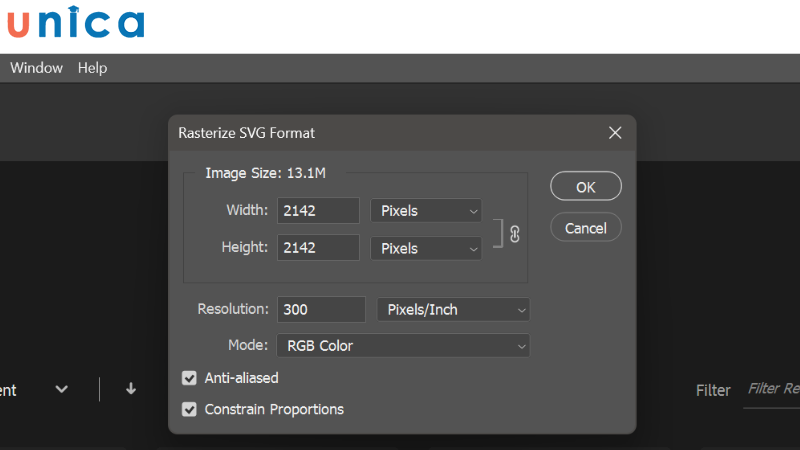Open the Window menu
Image resolution: width=800 pixels, height=450 pixels.
36,68
